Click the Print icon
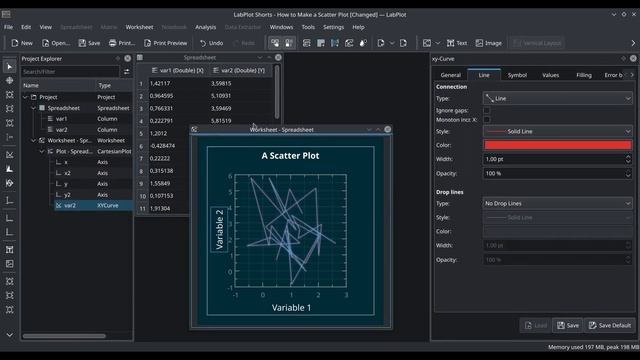Screen dimensions: 640x360 coord(113,43)
